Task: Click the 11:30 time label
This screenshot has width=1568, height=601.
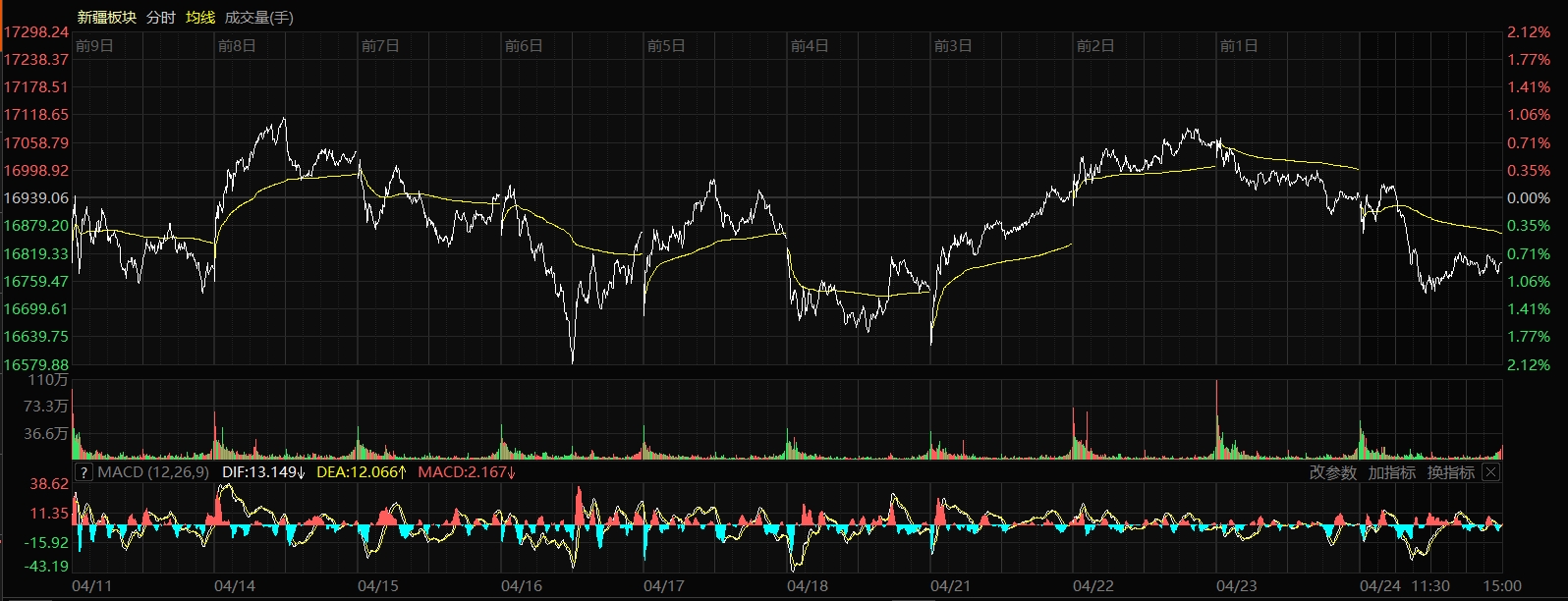Action: [x=1431, y=586]
